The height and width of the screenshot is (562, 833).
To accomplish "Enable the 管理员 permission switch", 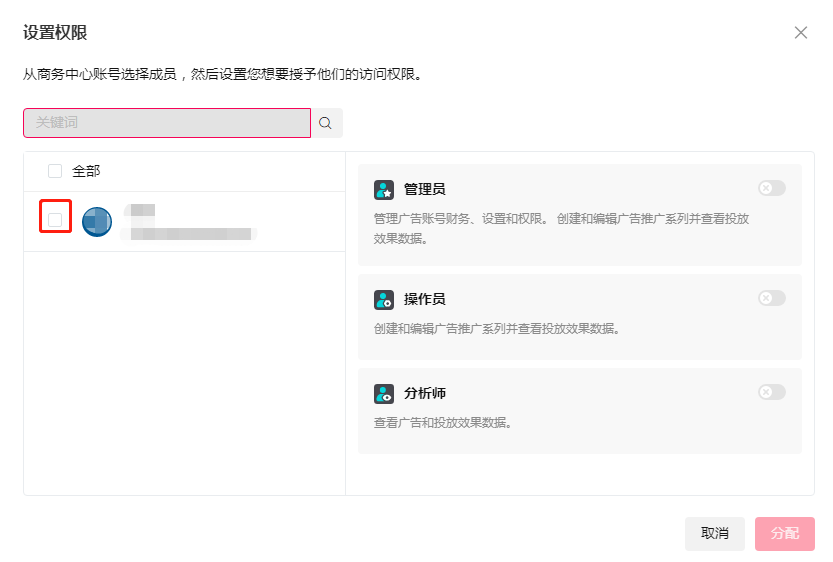I will point(771,188).
